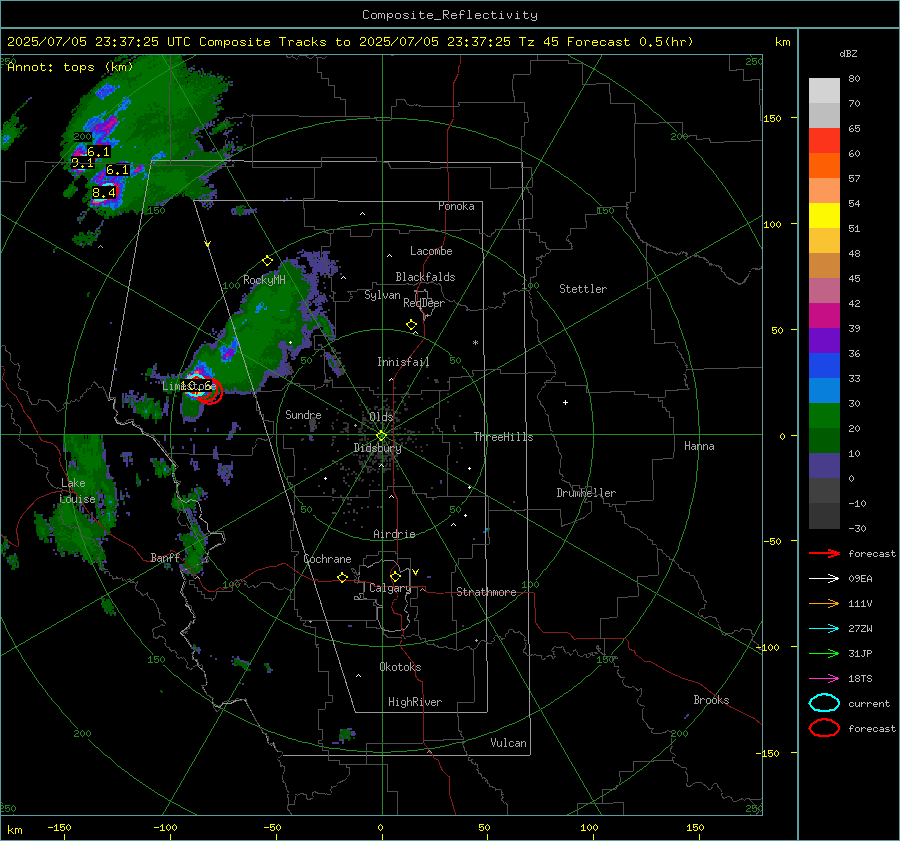Click the Okotoks town label
900x841 pixels.
pyautogui.click(x=400, y=667)
